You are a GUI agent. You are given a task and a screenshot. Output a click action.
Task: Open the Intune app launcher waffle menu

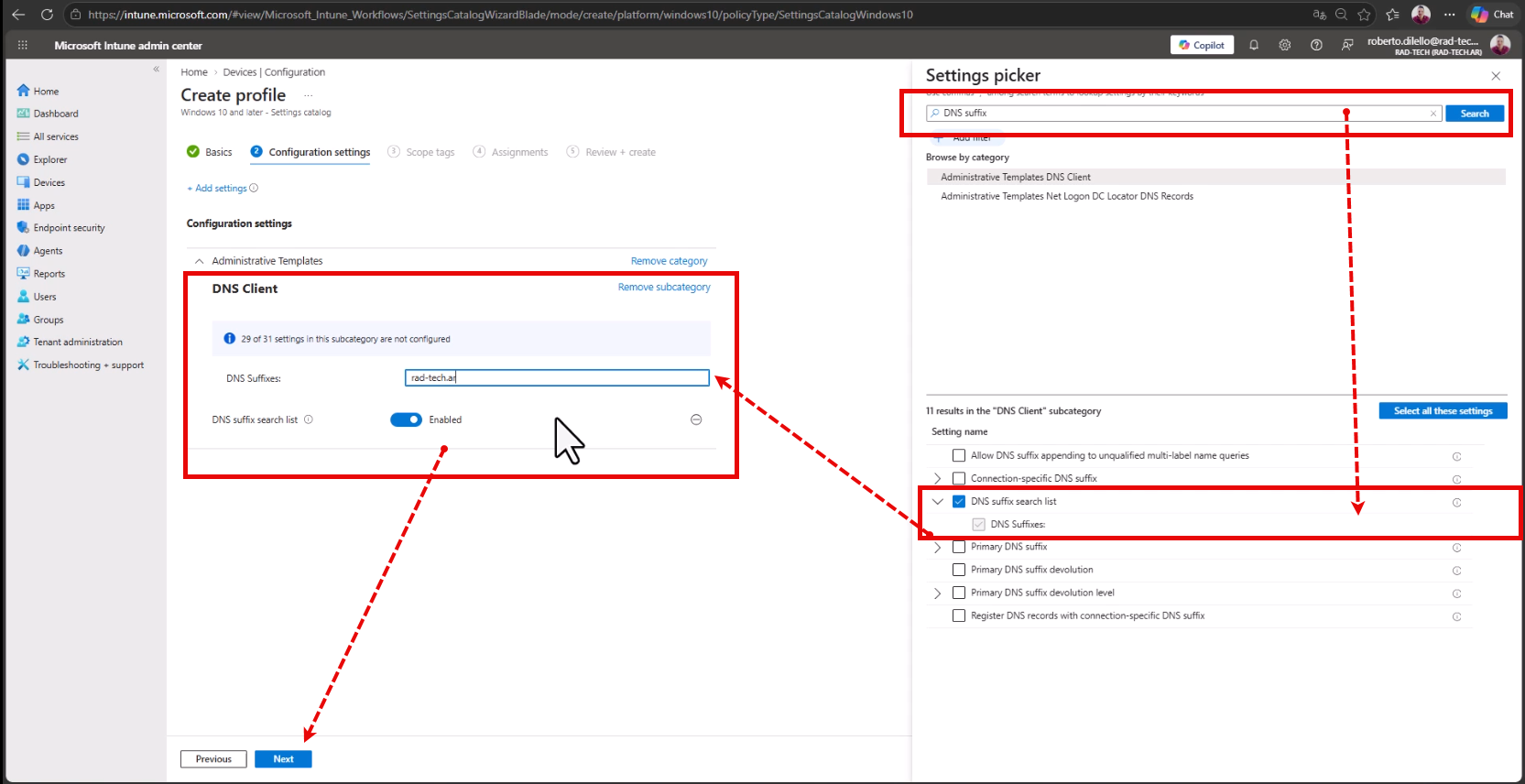(x=23, y=45)
